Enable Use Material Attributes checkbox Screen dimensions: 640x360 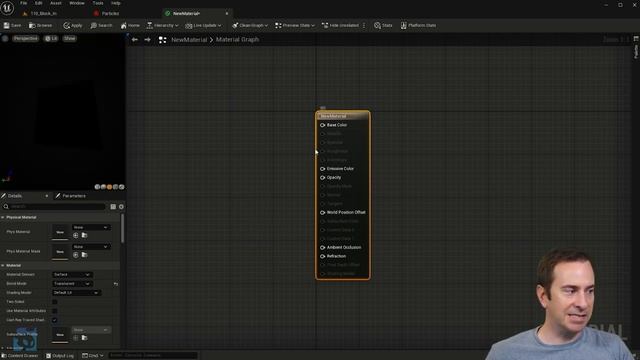(x=55, y=311)
